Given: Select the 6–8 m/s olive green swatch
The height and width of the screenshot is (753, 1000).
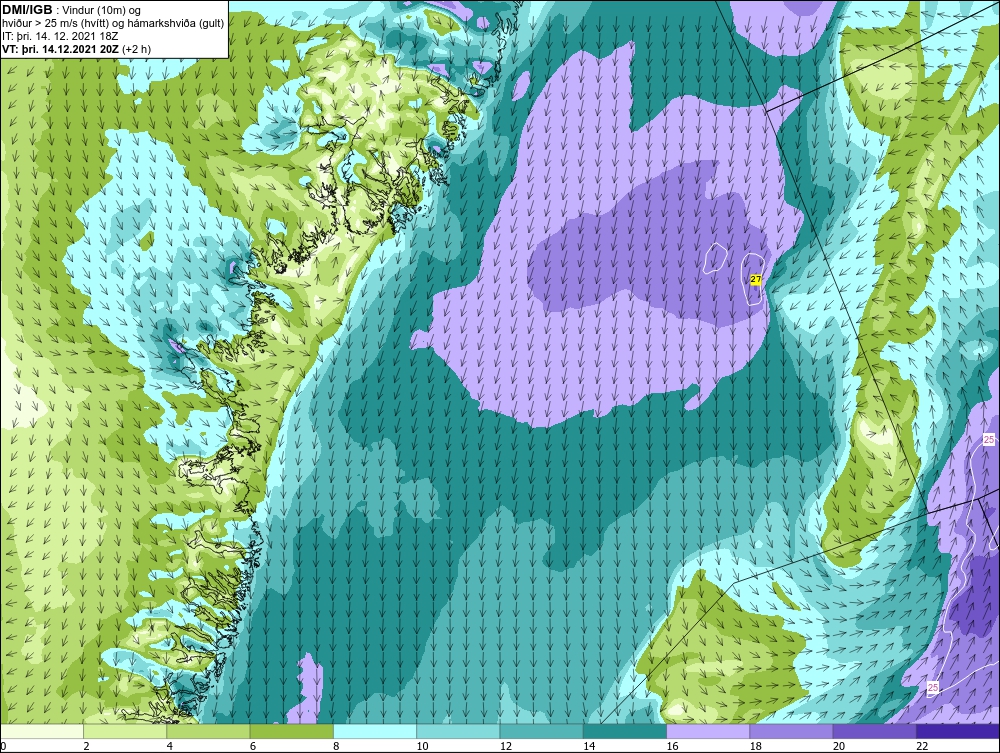Looking at the screenshot, I should click(x=291, y=731).
